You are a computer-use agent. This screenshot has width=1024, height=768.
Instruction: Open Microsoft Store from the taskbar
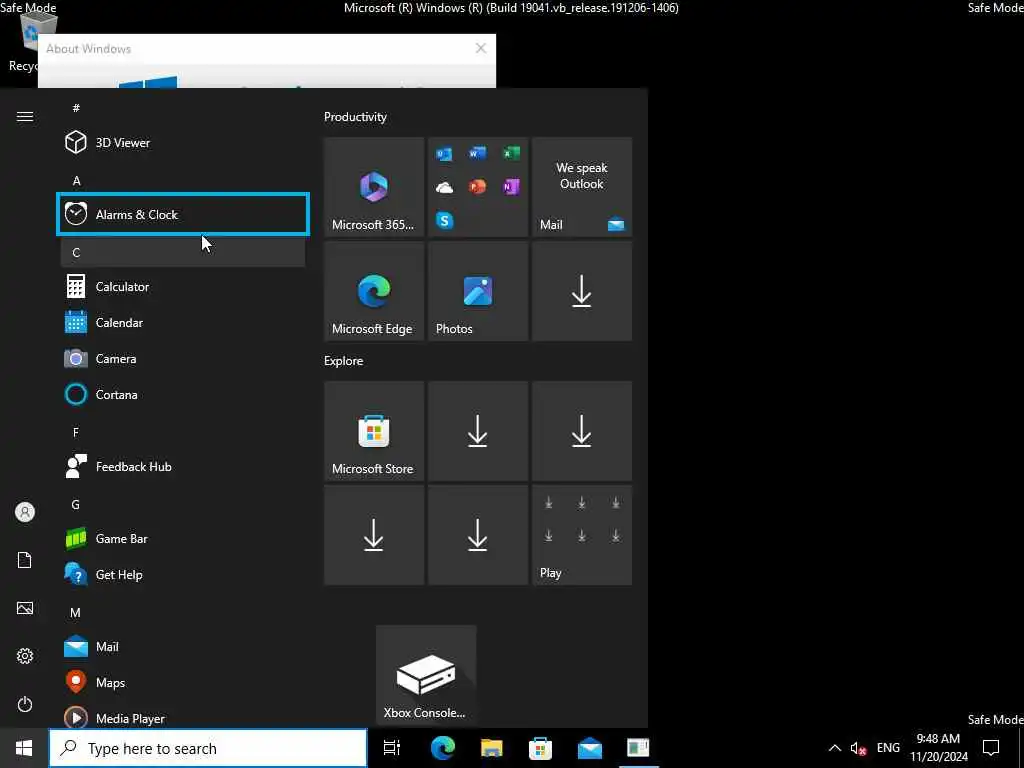[540, 748]
